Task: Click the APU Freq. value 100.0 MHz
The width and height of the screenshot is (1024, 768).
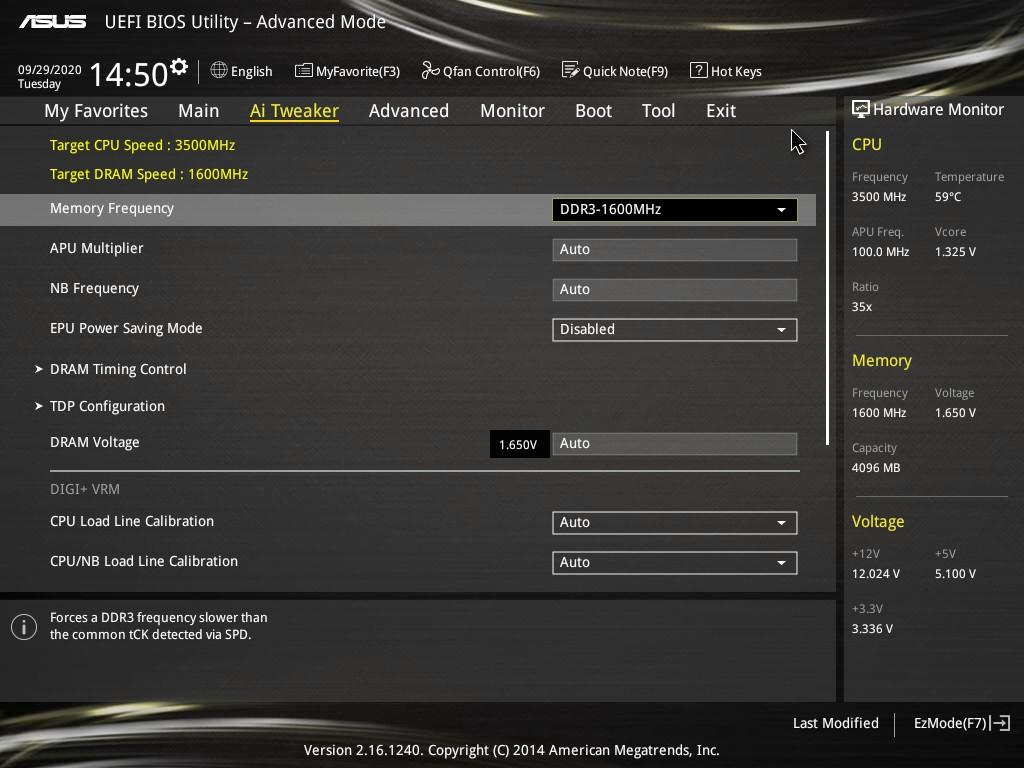Action: click(880, 251)
